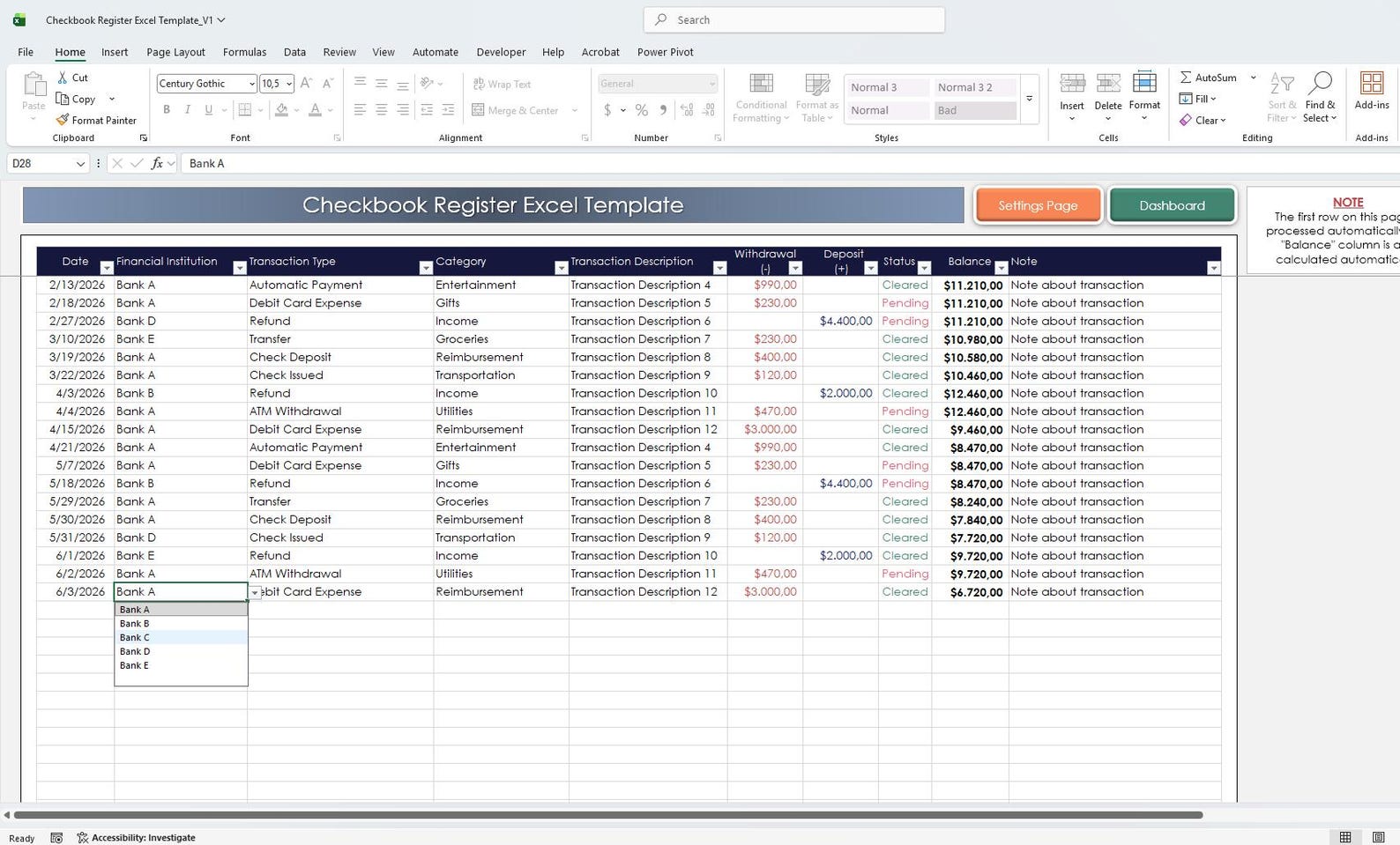Toggle Italic formatting
Screen dimensions: 1400x845
[188, 110]
